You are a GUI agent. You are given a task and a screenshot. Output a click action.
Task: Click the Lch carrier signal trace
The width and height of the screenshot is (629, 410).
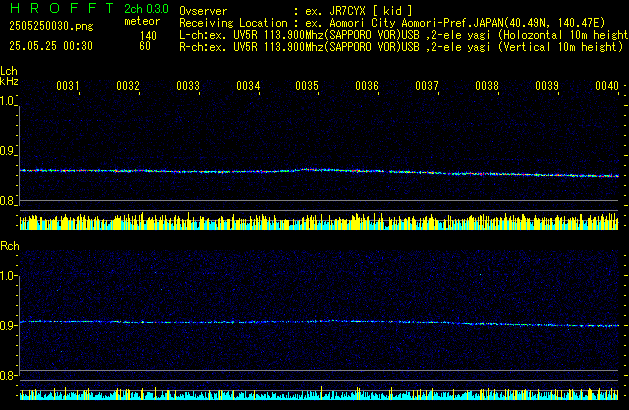(x=319, y=172)
